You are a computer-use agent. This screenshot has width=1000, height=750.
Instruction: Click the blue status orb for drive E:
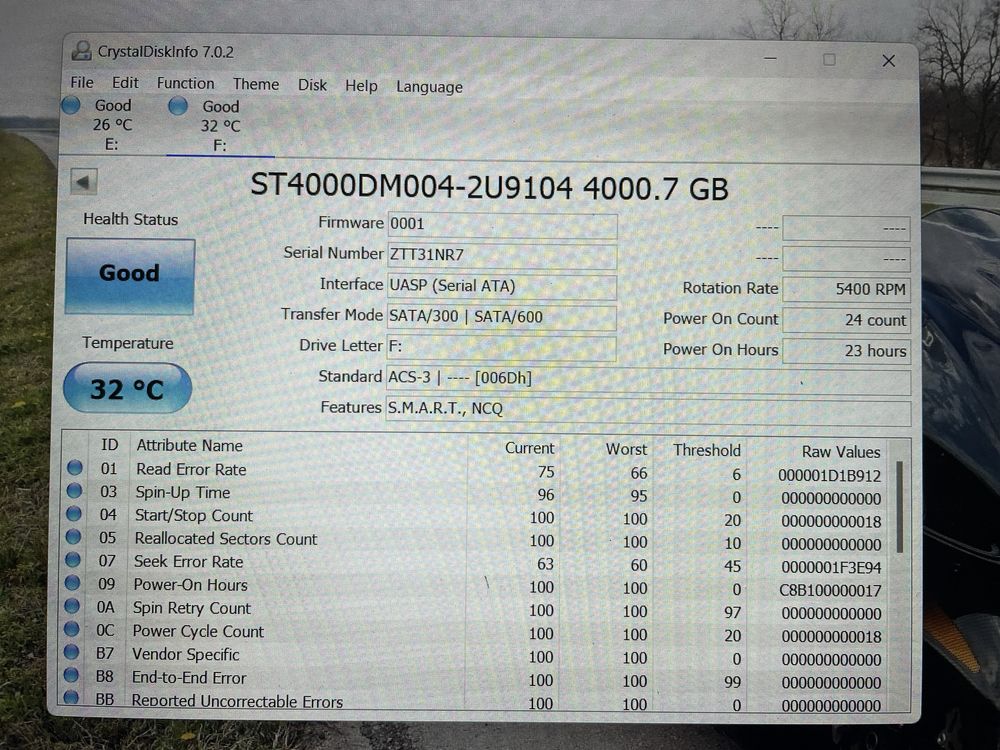(x=71, y=105)
